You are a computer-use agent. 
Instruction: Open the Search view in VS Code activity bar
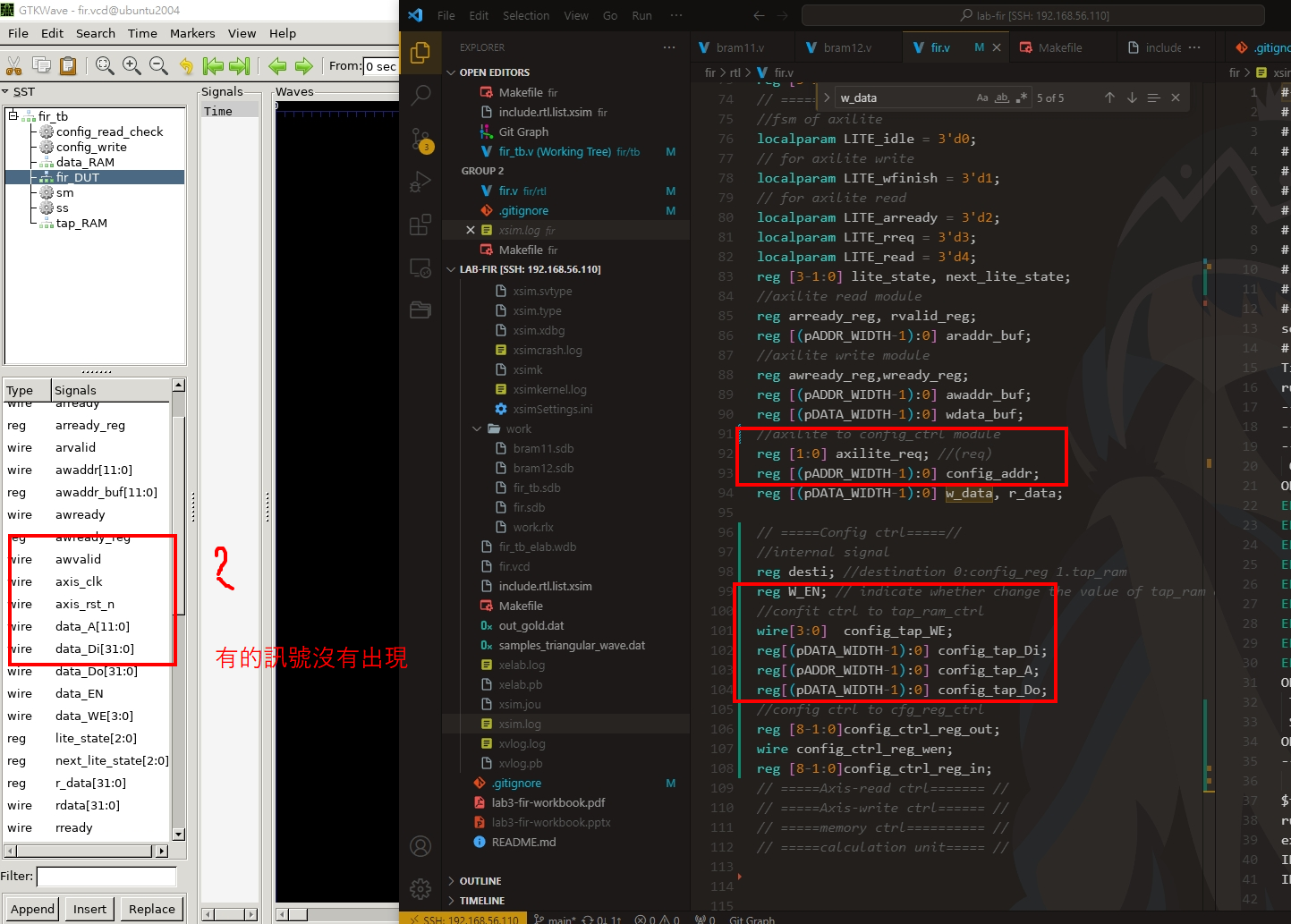[420, 94]
